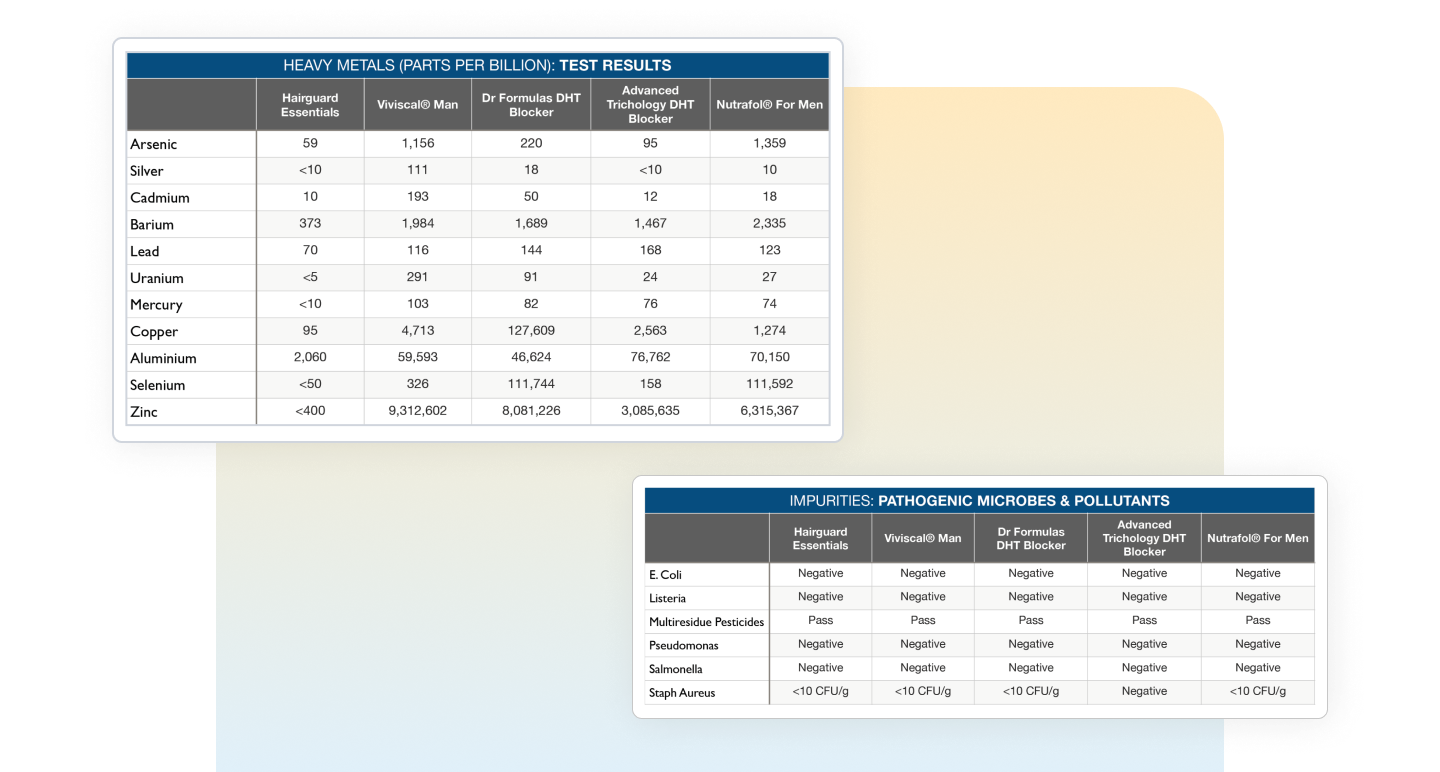
Task: Click Arsenic value 1,359 for Nutrafol
Action: 769,143
